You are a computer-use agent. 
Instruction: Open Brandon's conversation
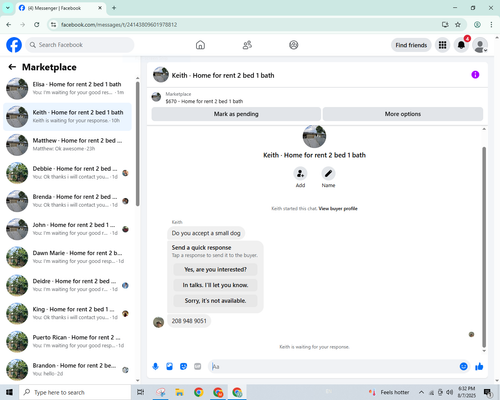pyautogui.click(x=68, y=370)
